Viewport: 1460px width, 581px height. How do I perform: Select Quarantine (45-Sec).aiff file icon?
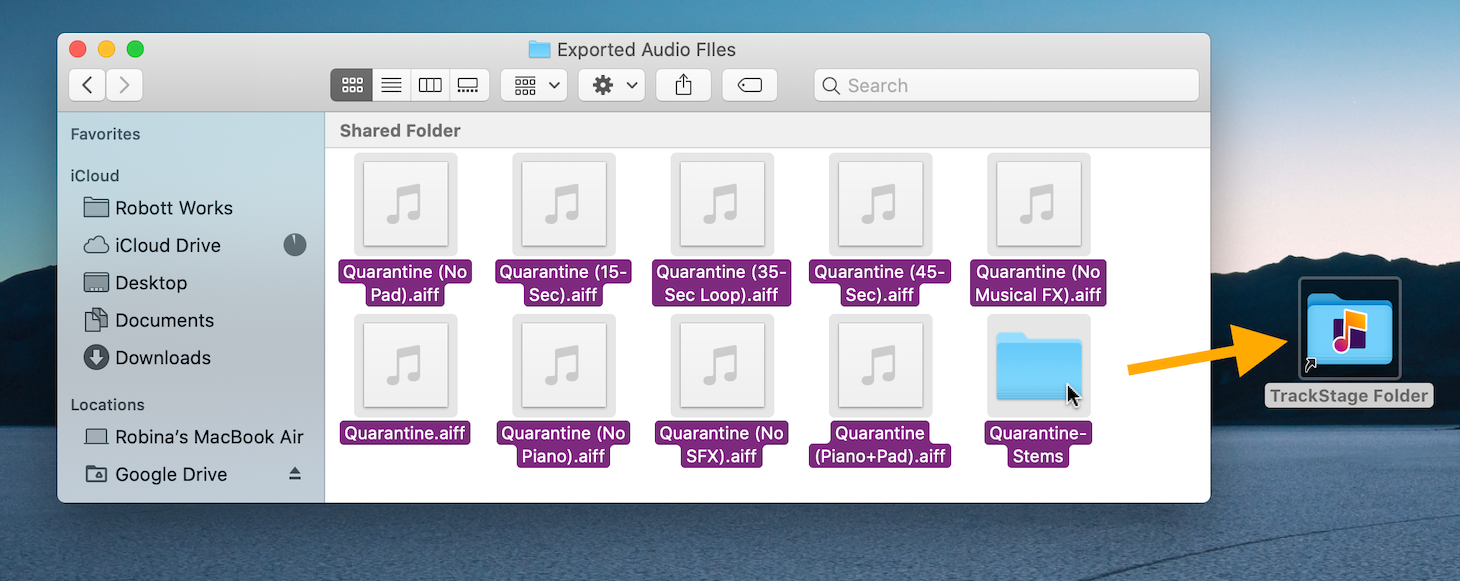coord(880,204)
